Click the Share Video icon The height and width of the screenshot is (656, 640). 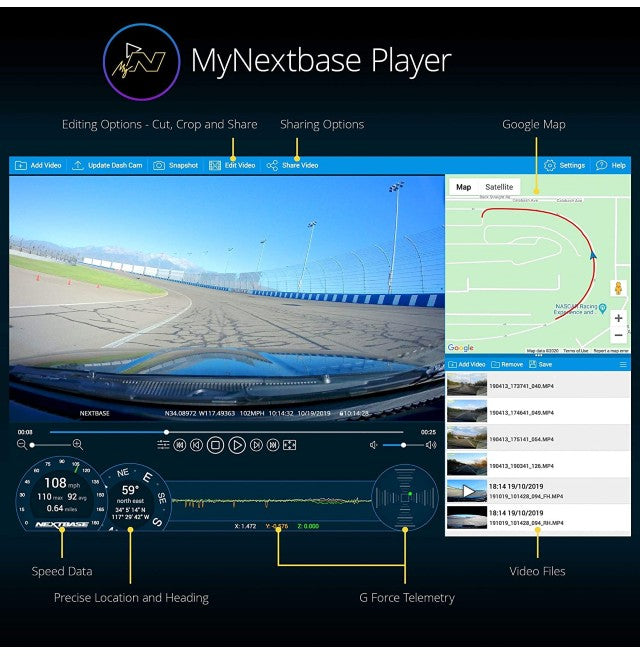click(272, 165)
